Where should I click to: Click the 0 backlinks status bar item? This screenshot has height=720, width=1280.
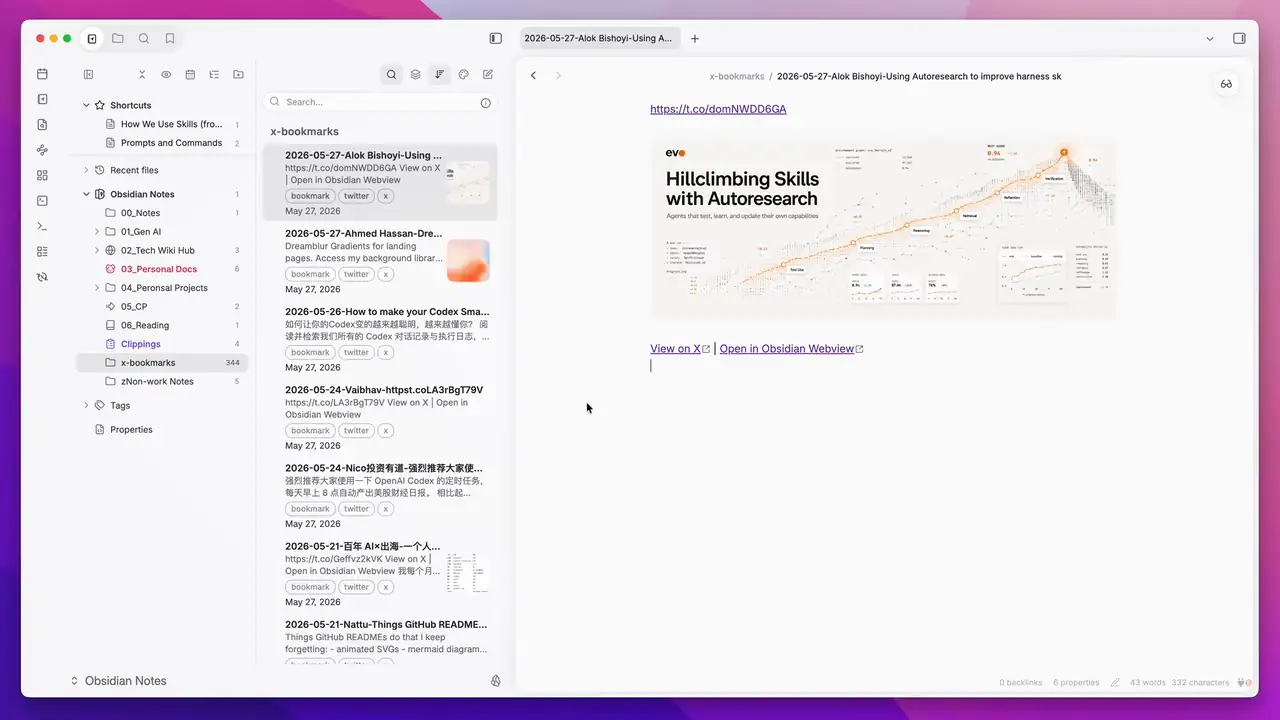[1021, 683]
